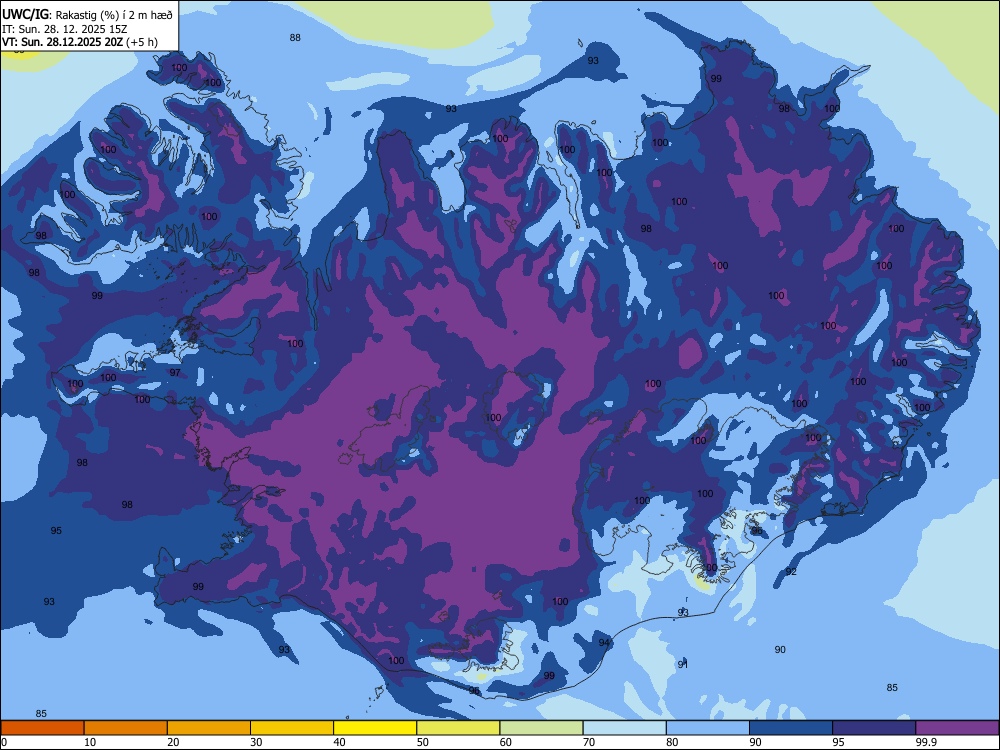Click the legend label '10'
1000x750 pixels.
[90, 742]
